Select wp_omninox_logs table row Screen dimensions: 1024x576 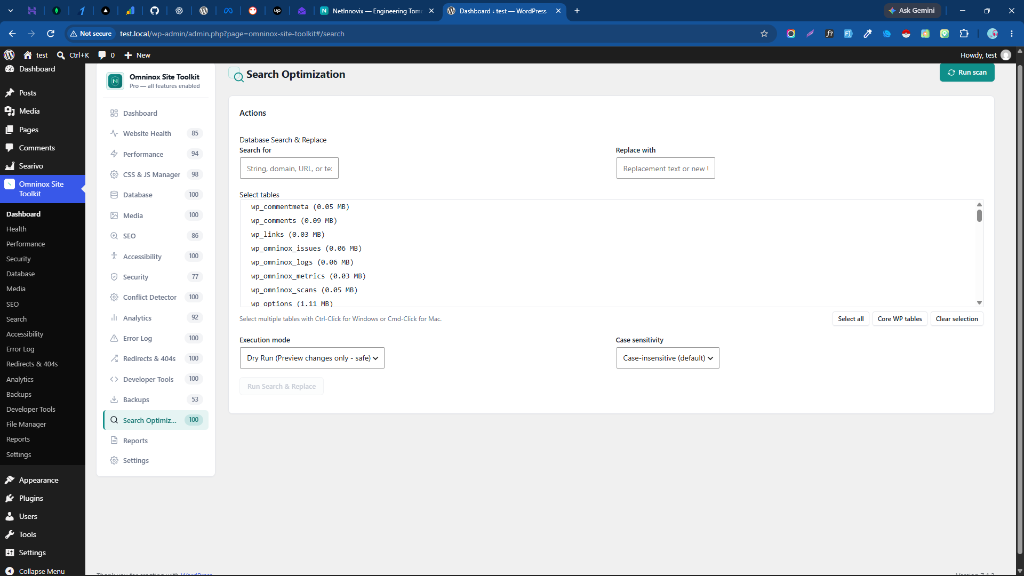point(302,262)
